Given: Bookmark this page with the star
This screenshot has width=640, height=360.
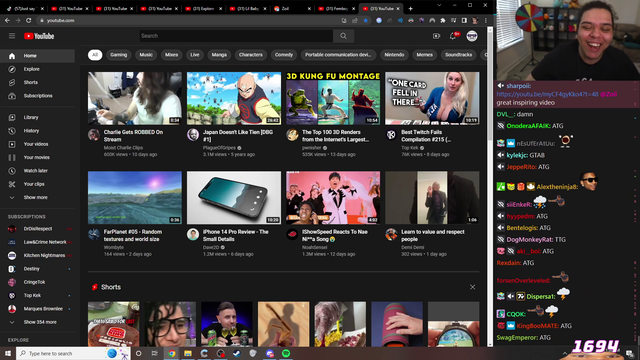Looking at the screenshot, I should click(x=366, y=20).
